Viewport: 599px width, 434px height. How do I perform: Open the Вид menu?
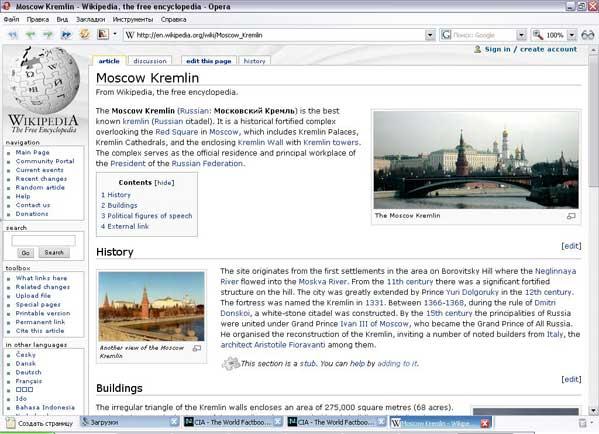[x=62, y=19]
